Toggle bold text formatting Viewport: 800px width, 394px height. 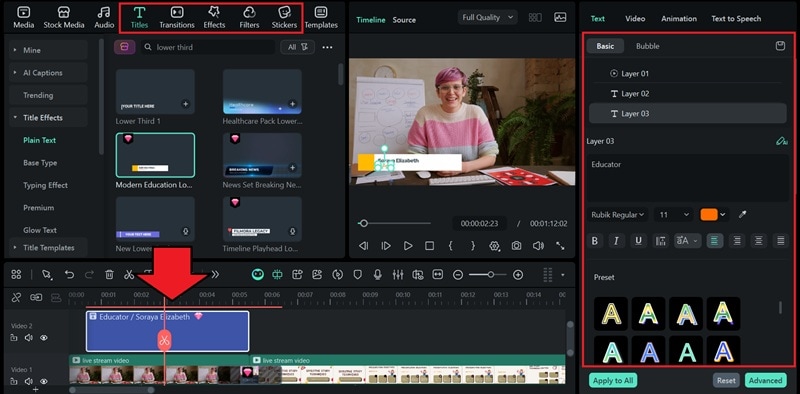(x=594, y=241)
